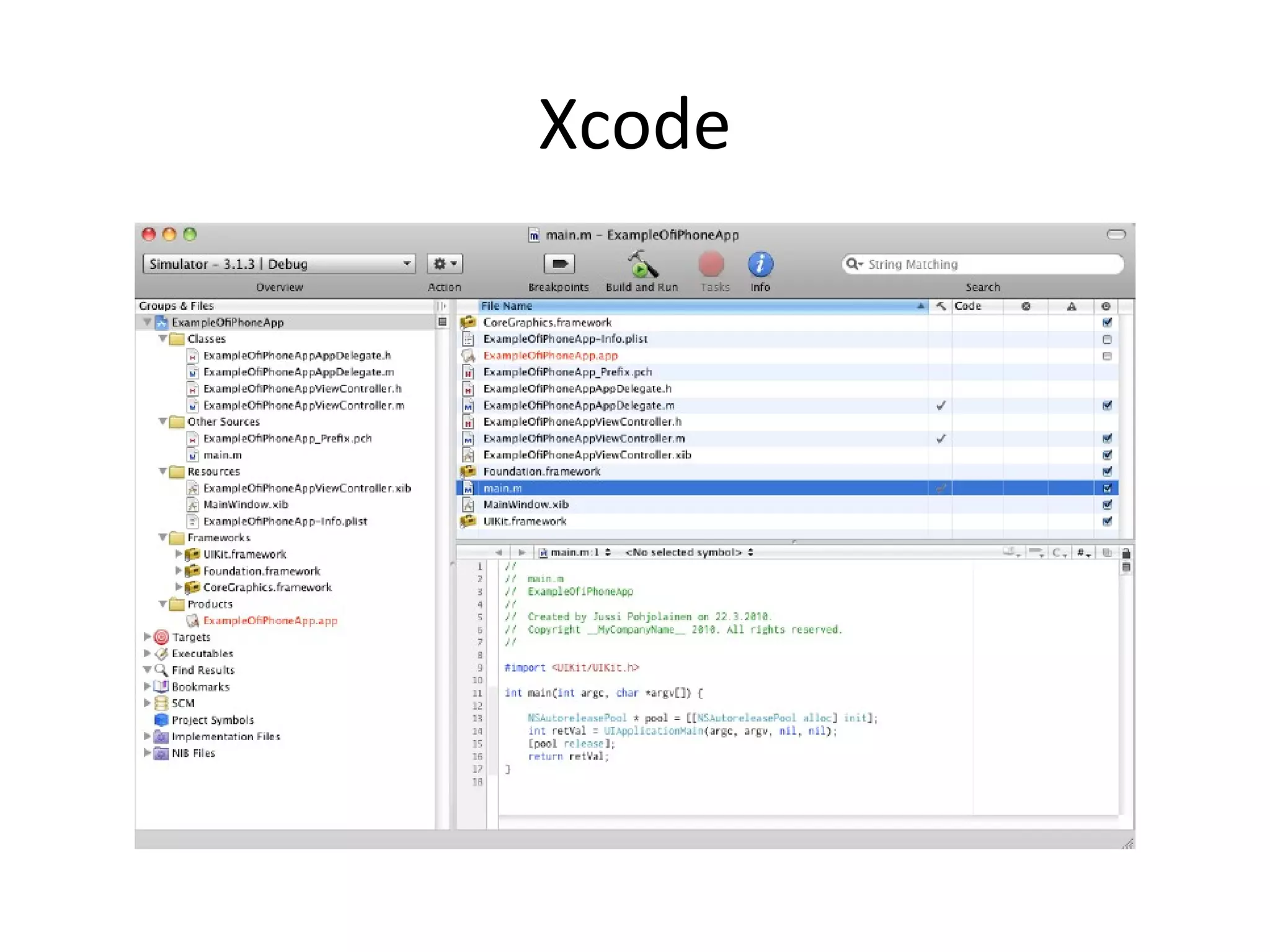Toggle target checkbox for ExampleOfiPhoneAppViewController.m

coord(1107,438)
